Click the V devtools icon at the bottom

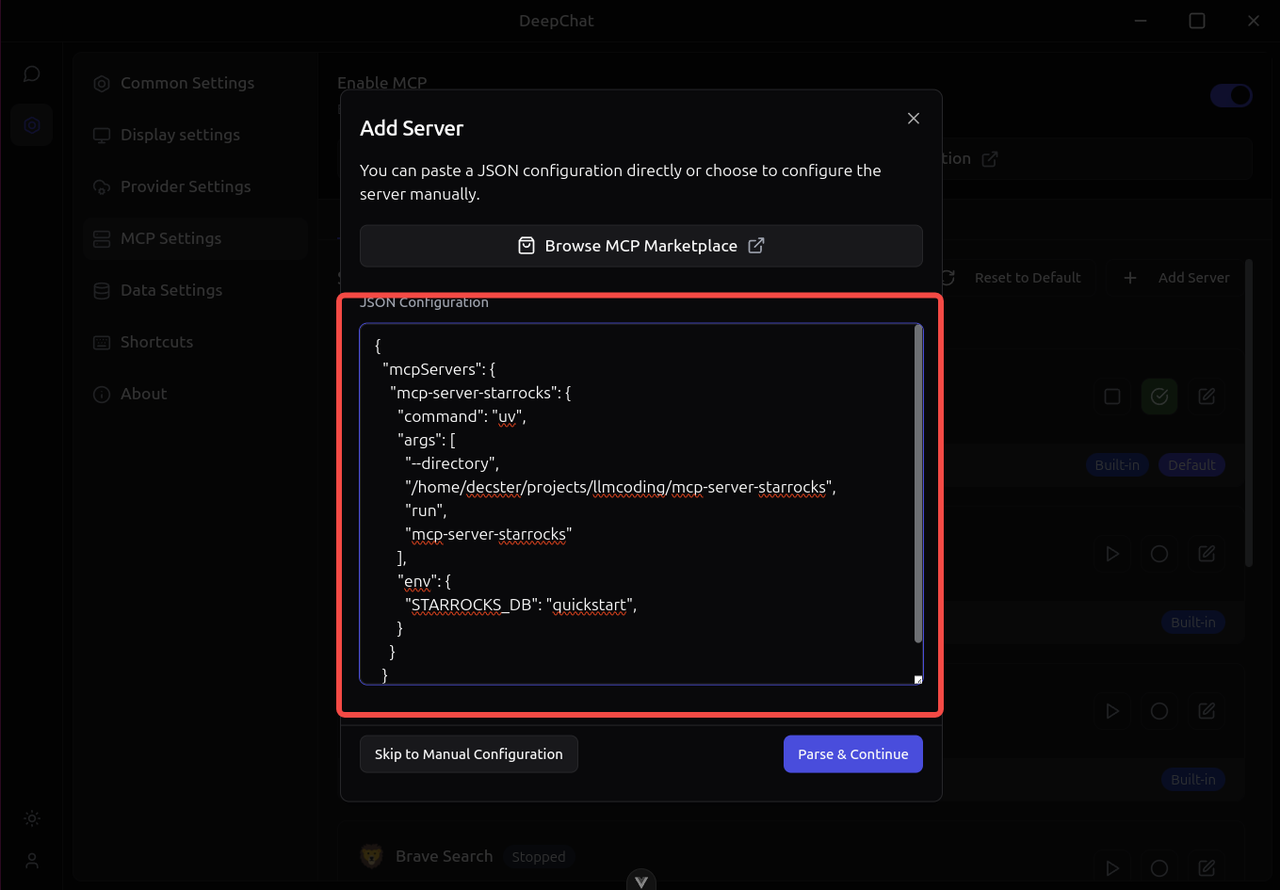click(x=641, y=880)
